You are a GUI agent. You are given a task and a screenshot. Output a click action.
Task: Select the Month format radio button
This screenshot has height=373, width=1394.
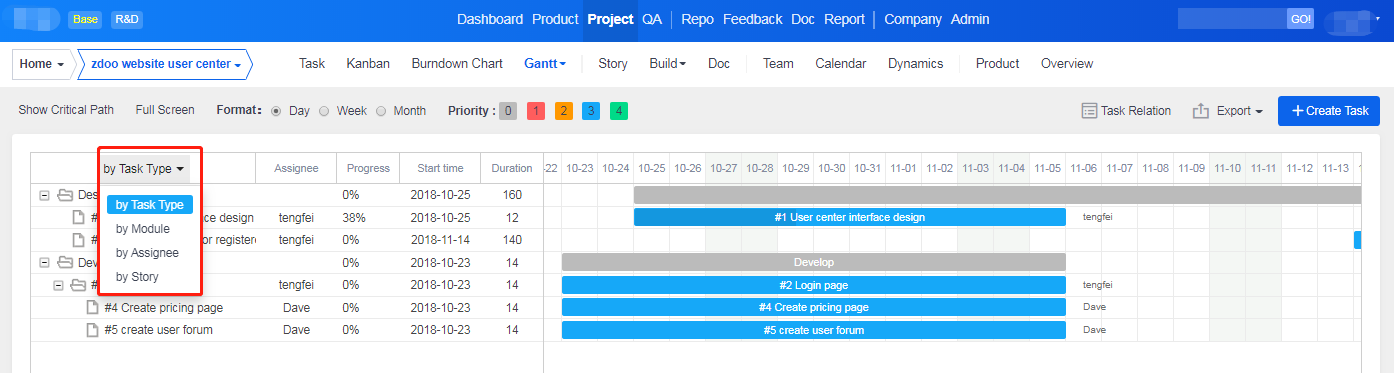tap(381, 111)
